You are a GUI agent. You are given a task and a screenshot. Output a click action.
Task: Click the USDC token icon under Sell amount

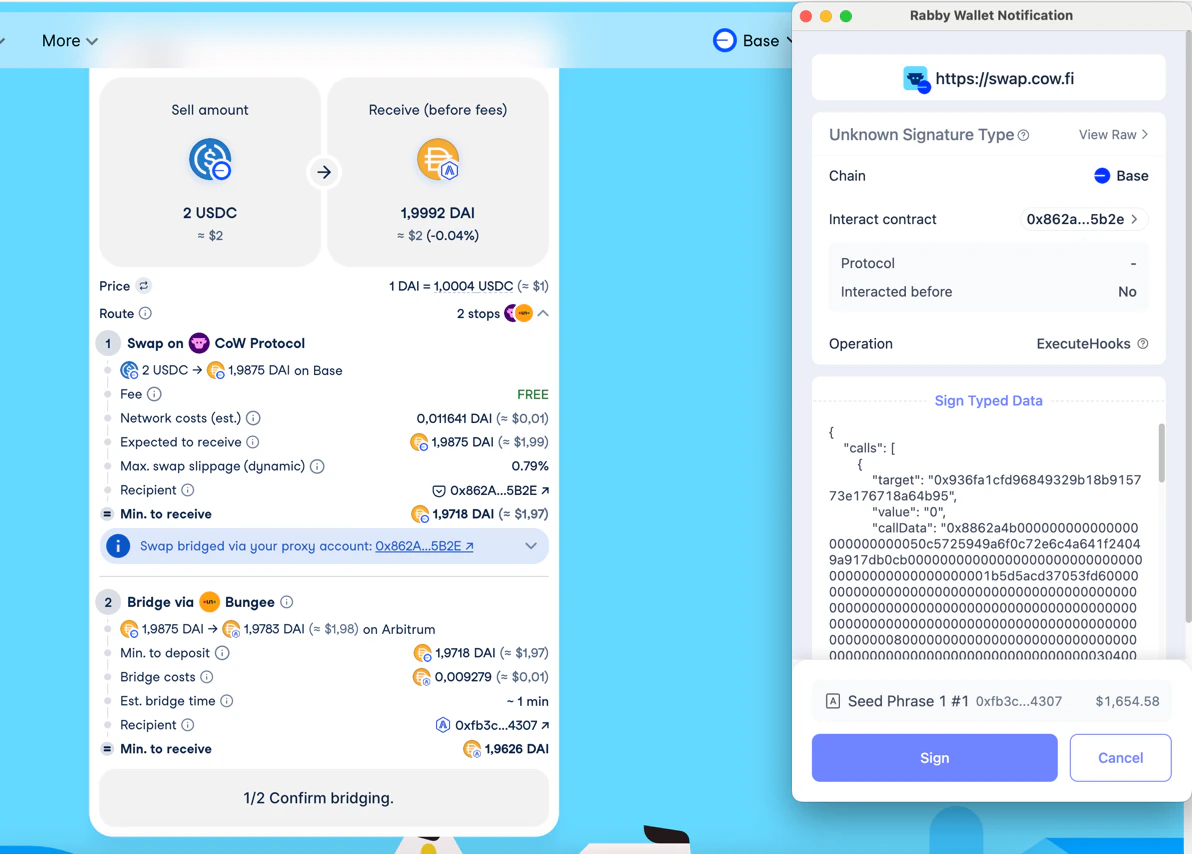coord(210,160)
